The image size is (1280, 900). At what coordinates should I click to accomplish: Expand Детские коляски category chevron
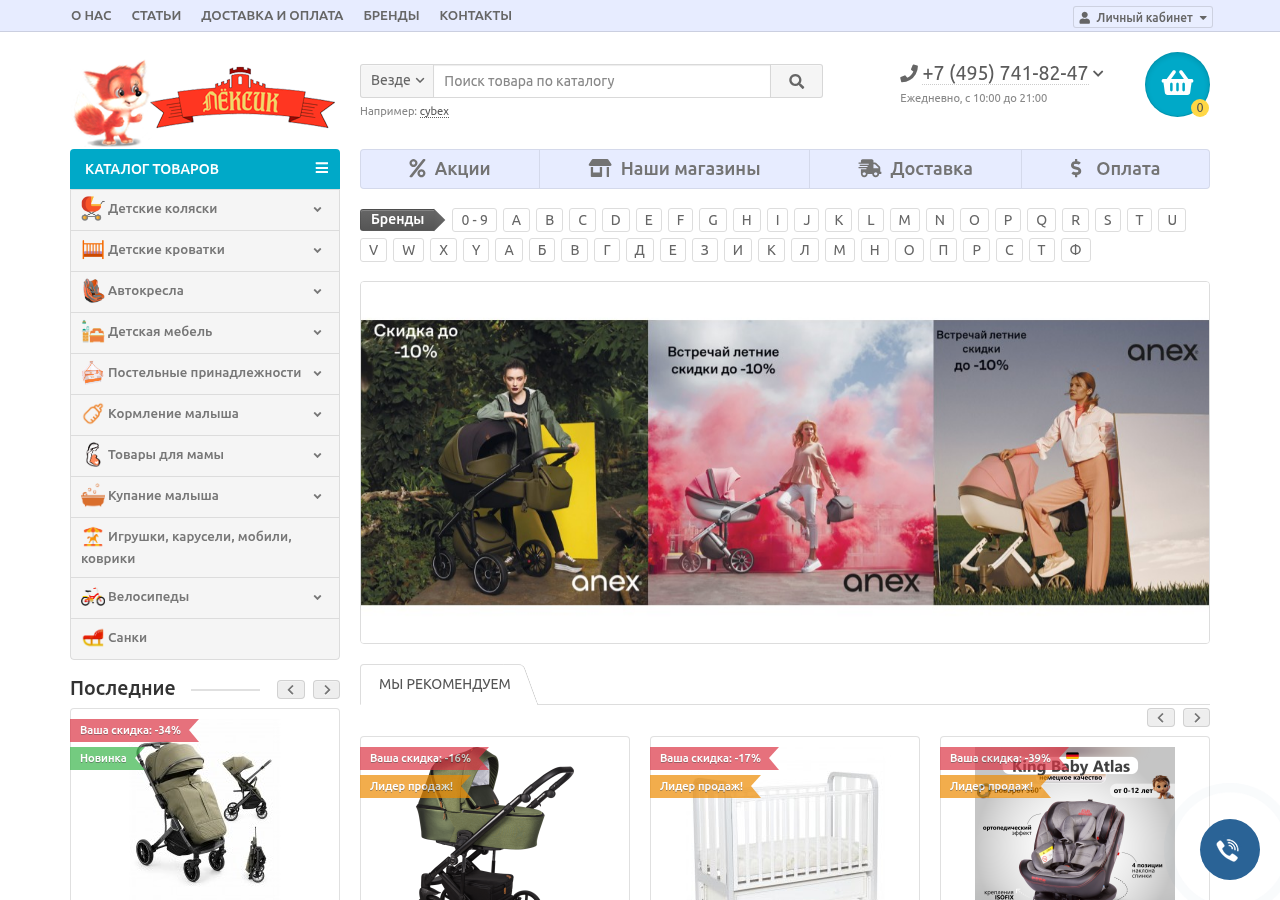point(317,209)
